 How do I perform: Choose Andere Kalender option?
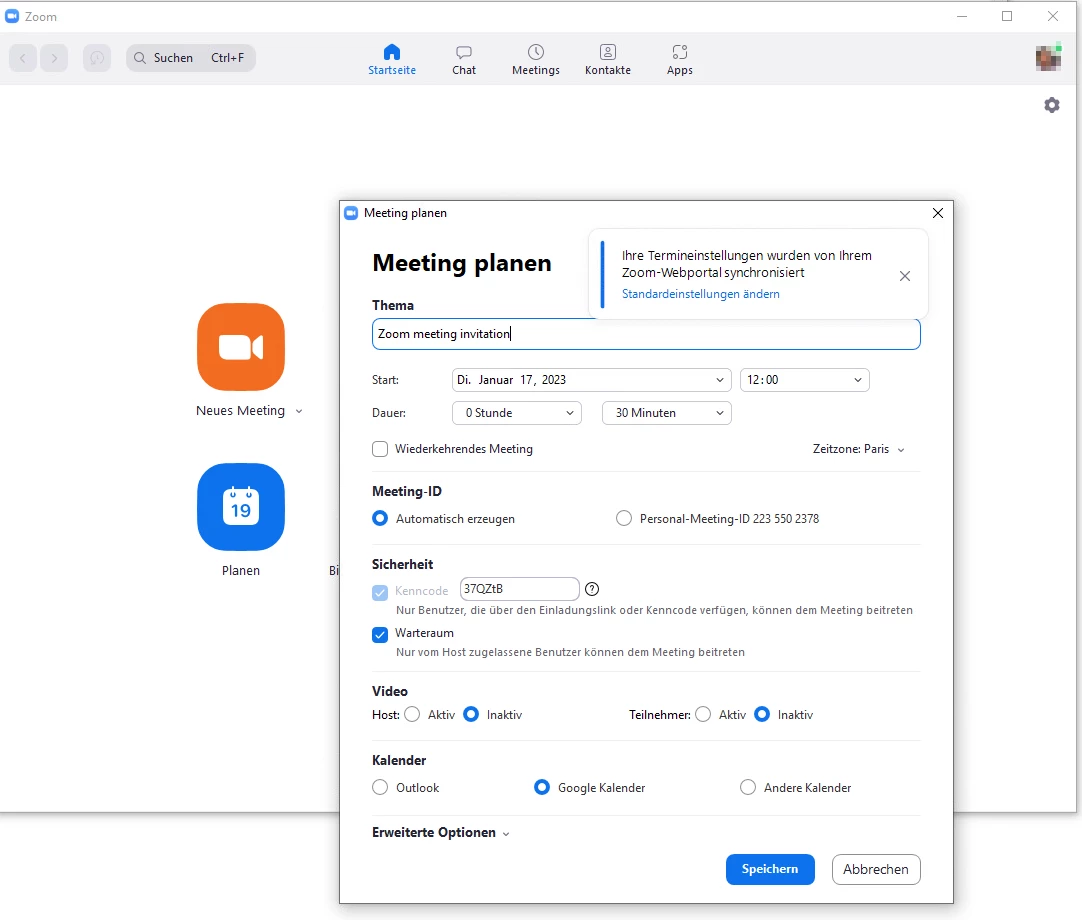coord(748,787)
